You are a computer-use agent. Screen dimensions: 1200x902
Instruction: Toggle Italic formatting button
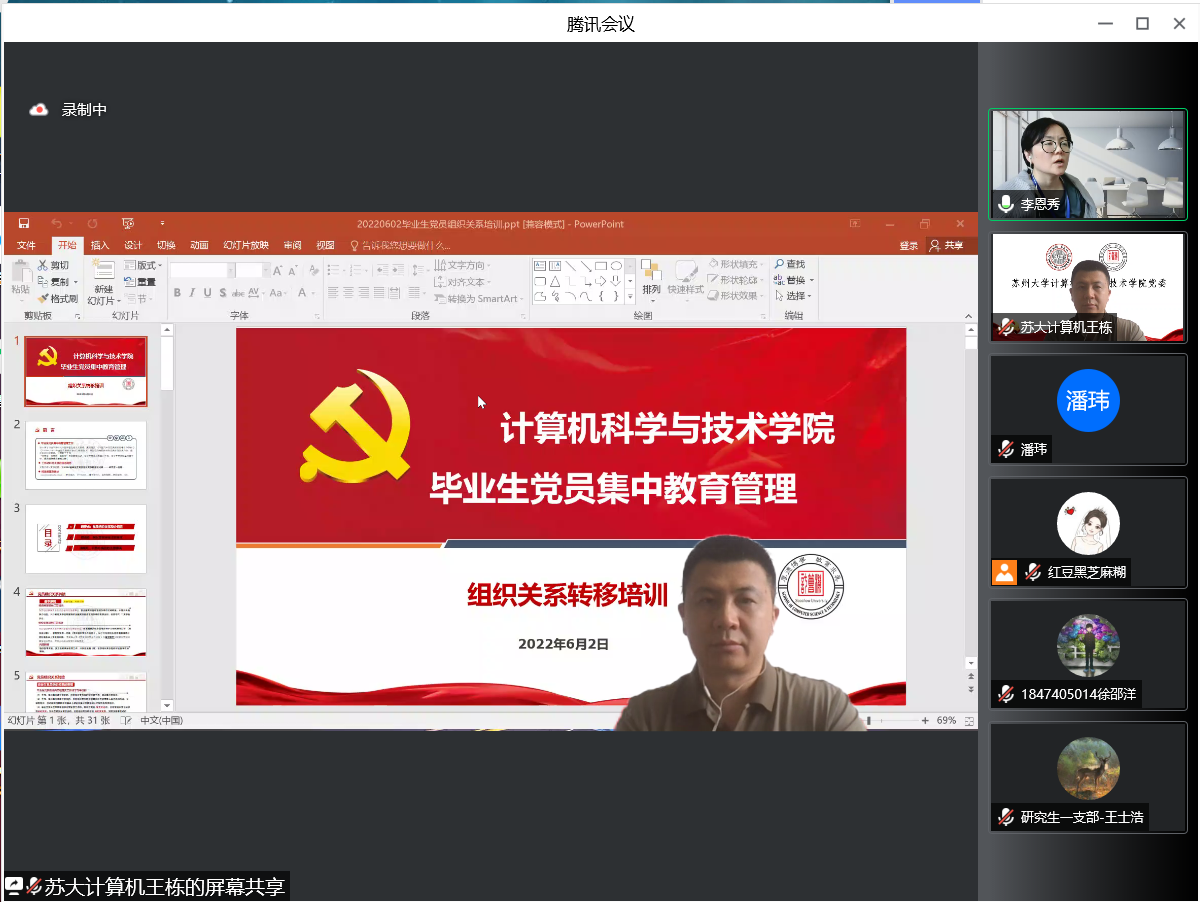click(x=192, y=293)
